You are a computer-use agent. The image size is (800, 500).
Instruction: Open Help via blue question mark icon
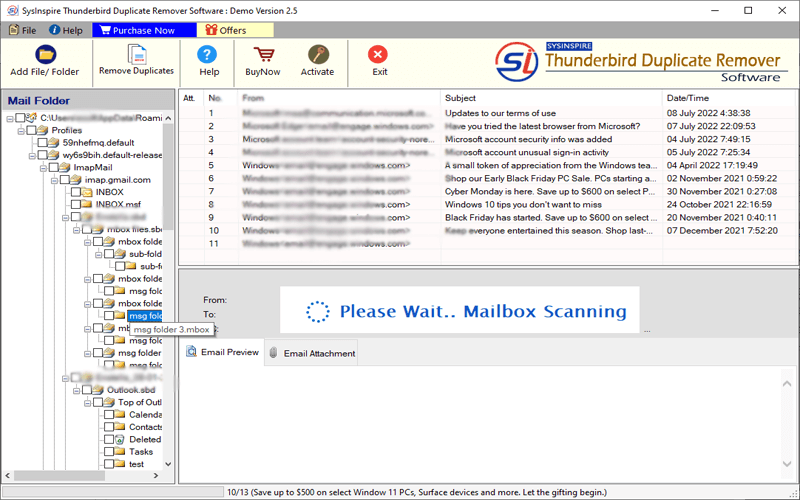point(207,54)
